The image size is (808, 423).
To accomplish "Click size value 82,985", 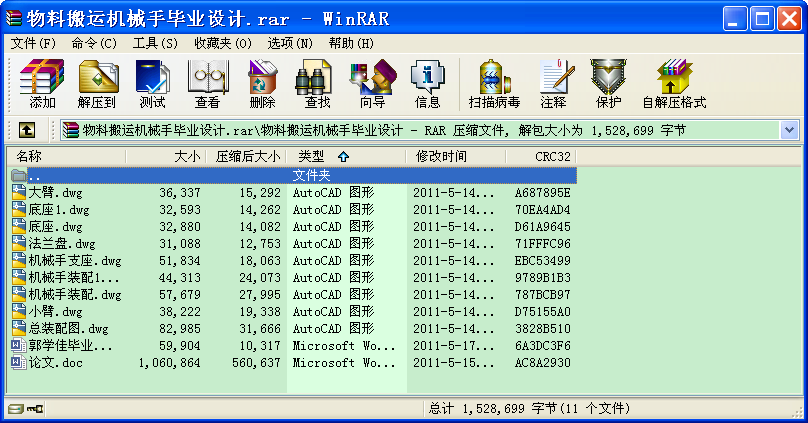I will tap(179, 329).
